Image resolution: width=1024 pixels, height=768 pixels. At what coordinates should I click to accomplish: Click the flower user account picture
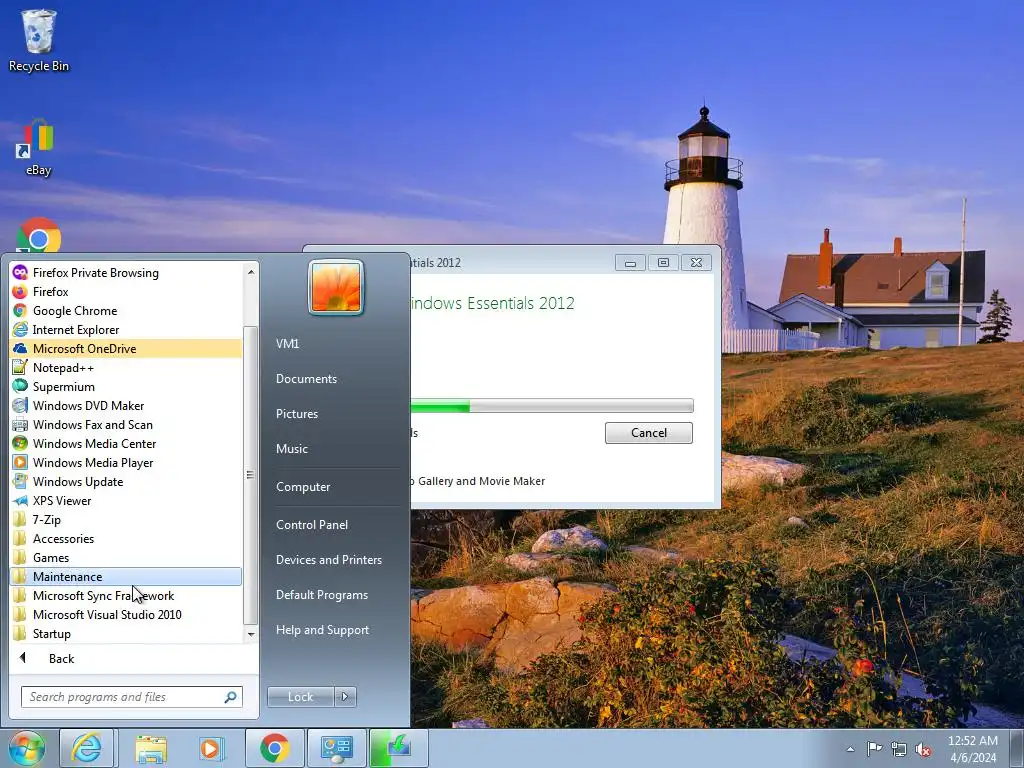tap(336, 287)
